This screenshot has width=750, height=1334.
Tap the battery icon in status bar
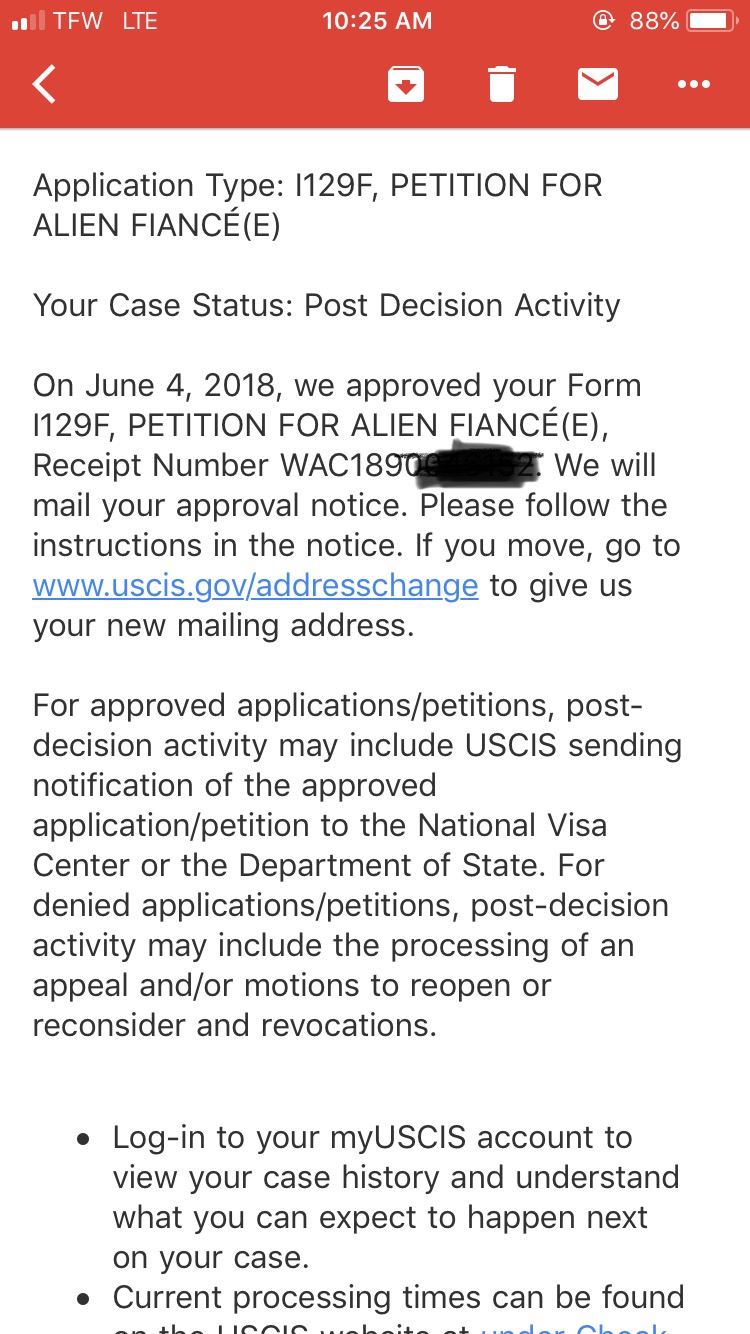coord(711,21)
